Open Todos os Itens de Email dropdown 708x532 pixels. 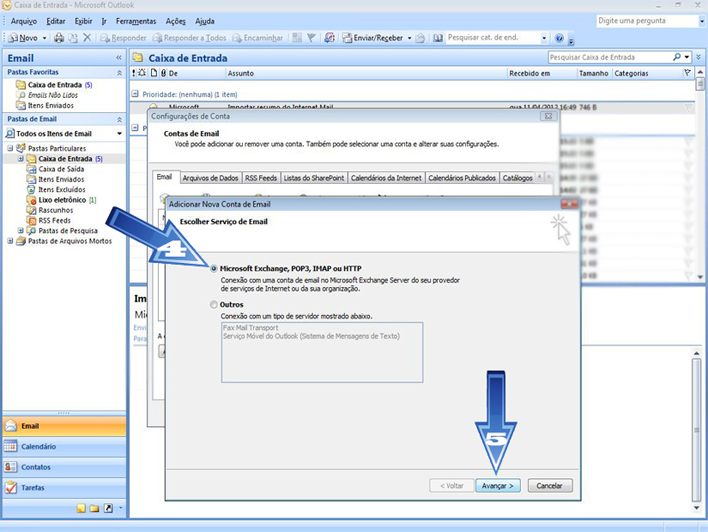tap(119, 134)
